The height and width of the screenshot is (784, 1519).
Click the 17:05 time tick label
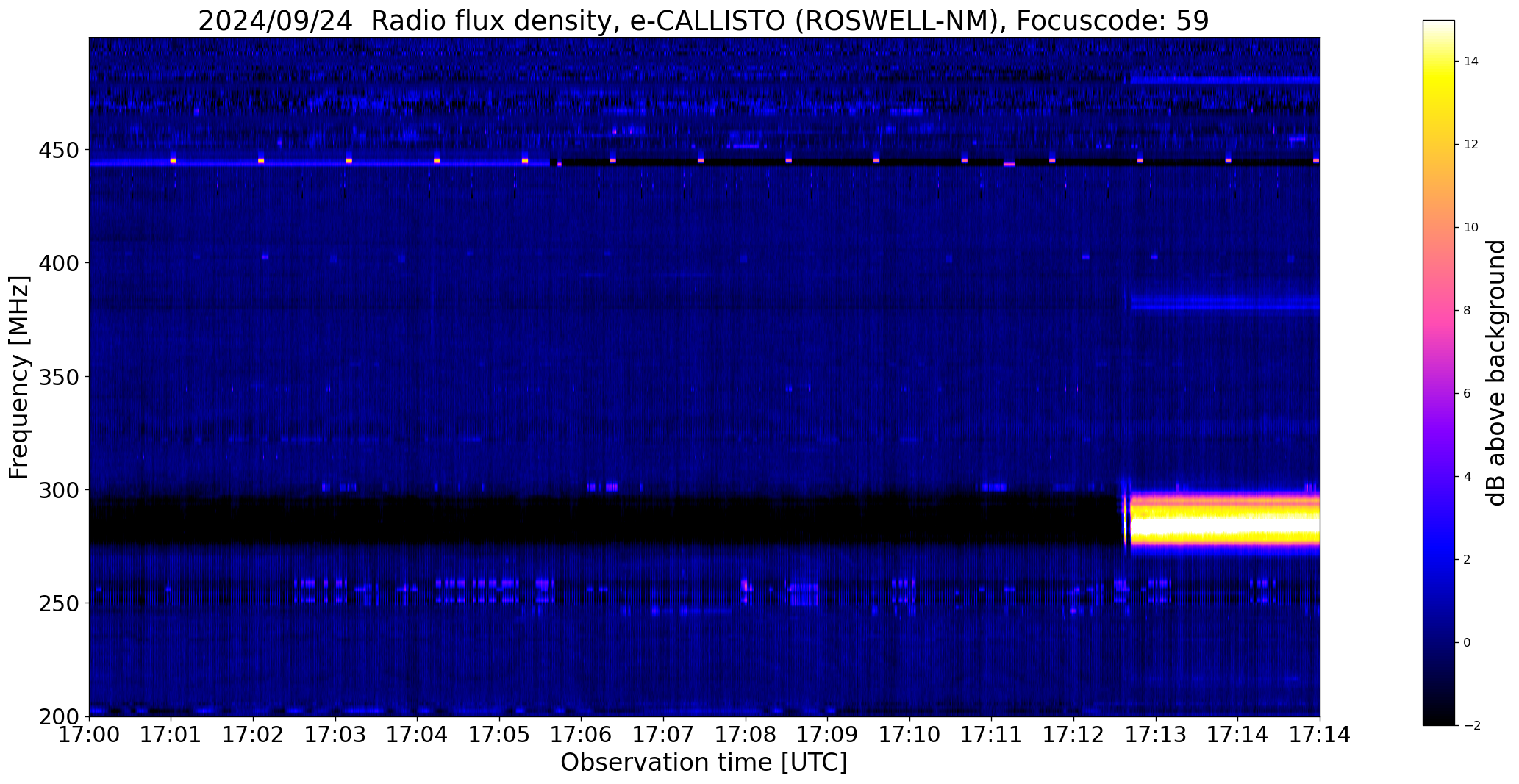point(500,735)
